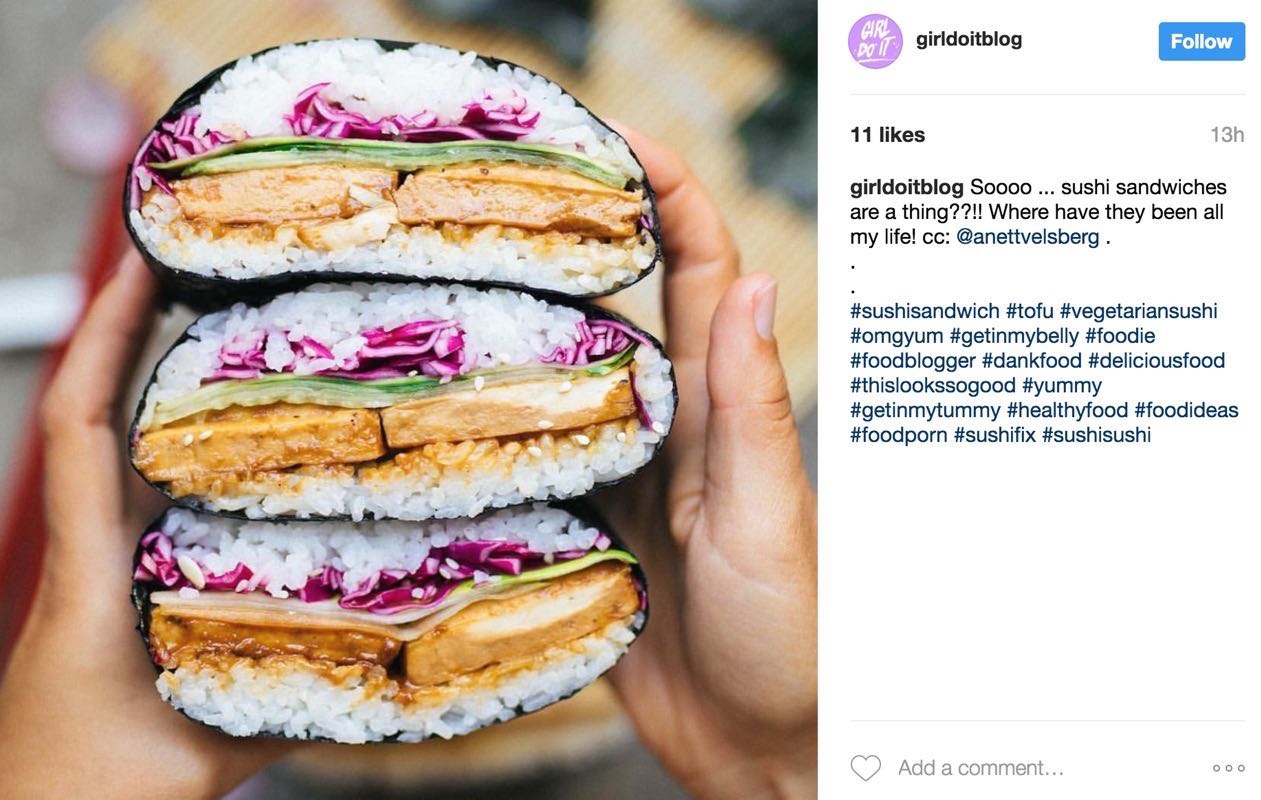
Task: Click the heart like icon
Action: pyautogui.click(x=865, y=768)
